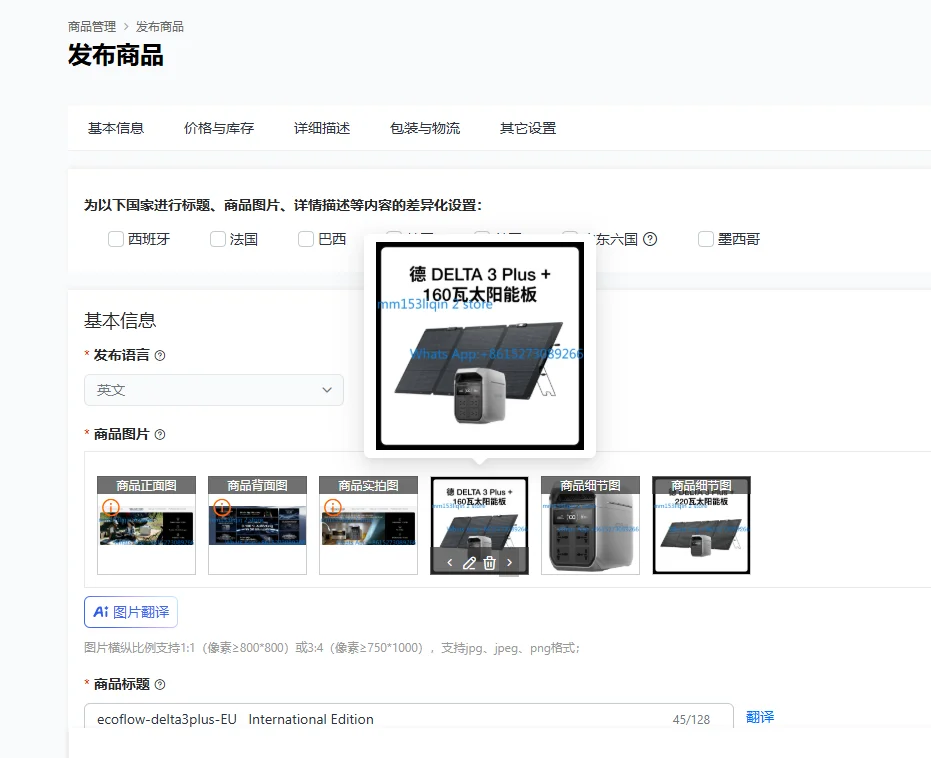
Task: Delete the selected image with the trash icon
Action: pos(489,563)
